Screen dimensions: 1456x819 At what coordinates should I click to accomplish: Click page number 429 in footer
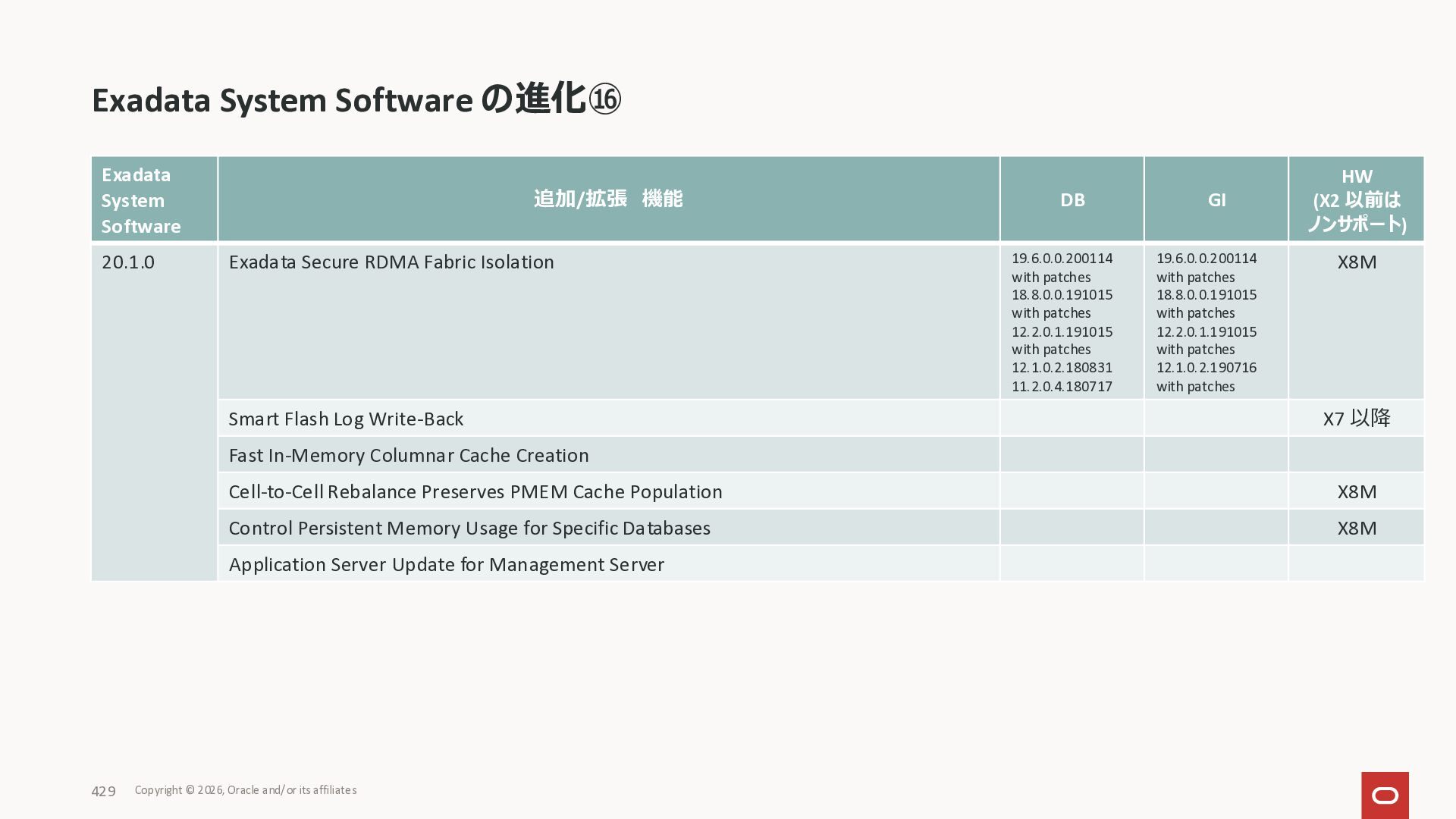click(103, 791)
